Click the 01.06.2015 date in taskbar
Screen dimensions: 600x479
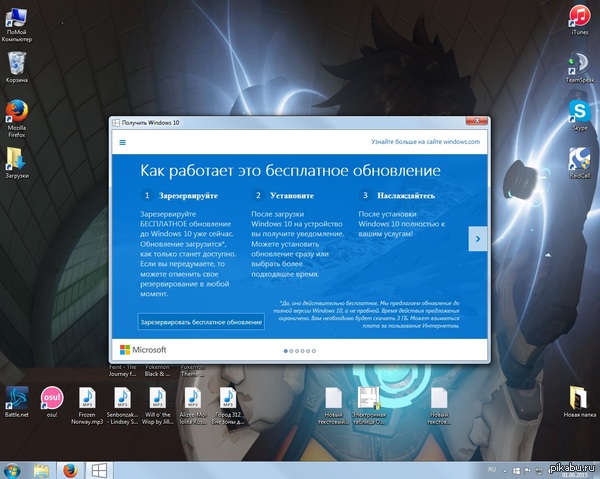pyautogui.click(x=574, y=475)
